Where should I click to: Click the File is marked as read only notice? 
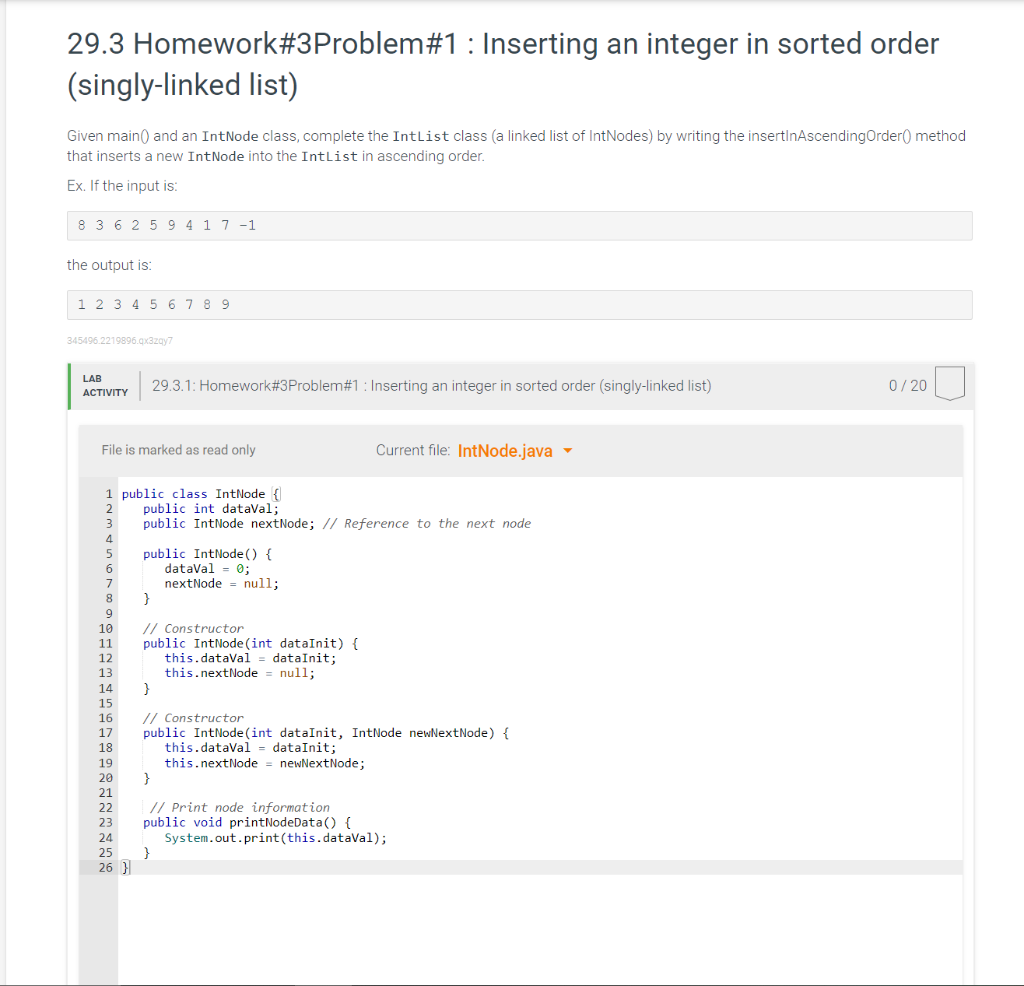pyautogui.click(x=178, y=451)
